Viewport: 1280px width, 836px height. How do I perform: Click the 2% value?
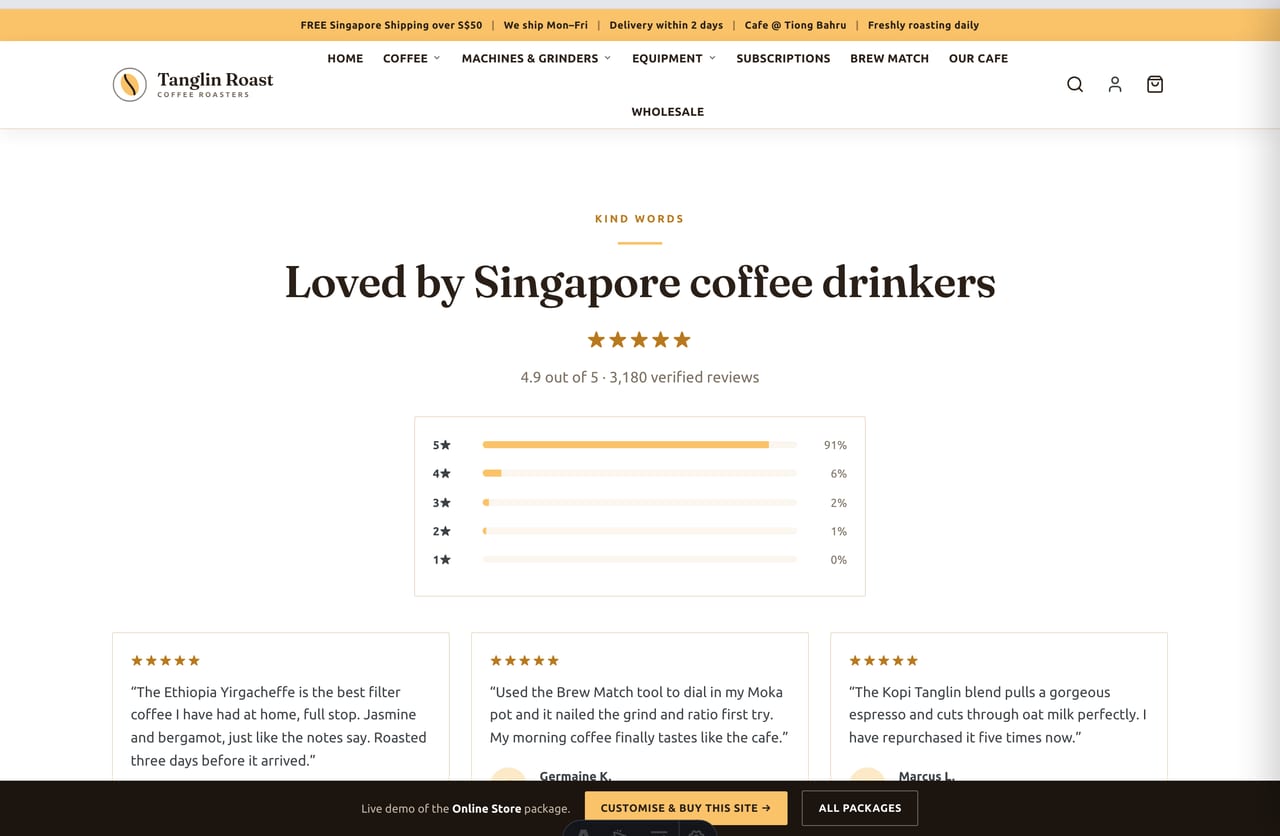pyautogui.click(x=839, y=503)
